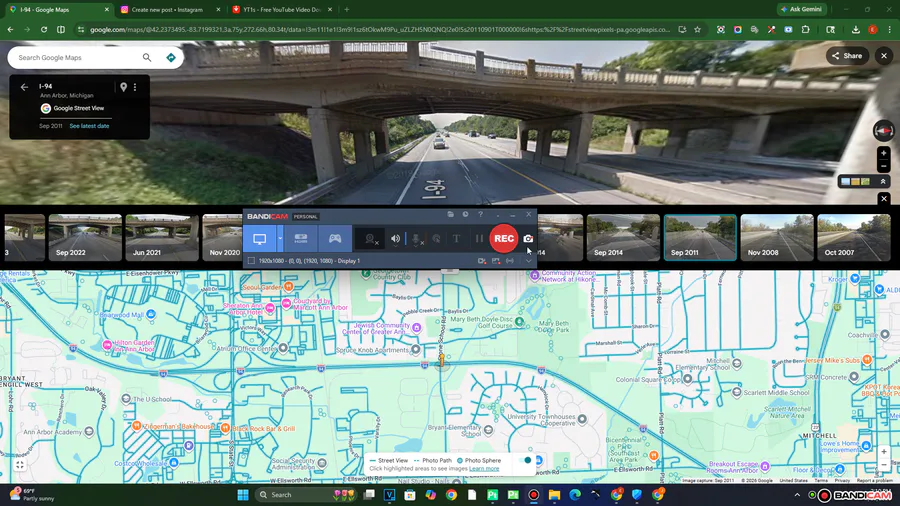Reload the page
This screenshot has height=506, width=900.
click(x=44, y=29)
